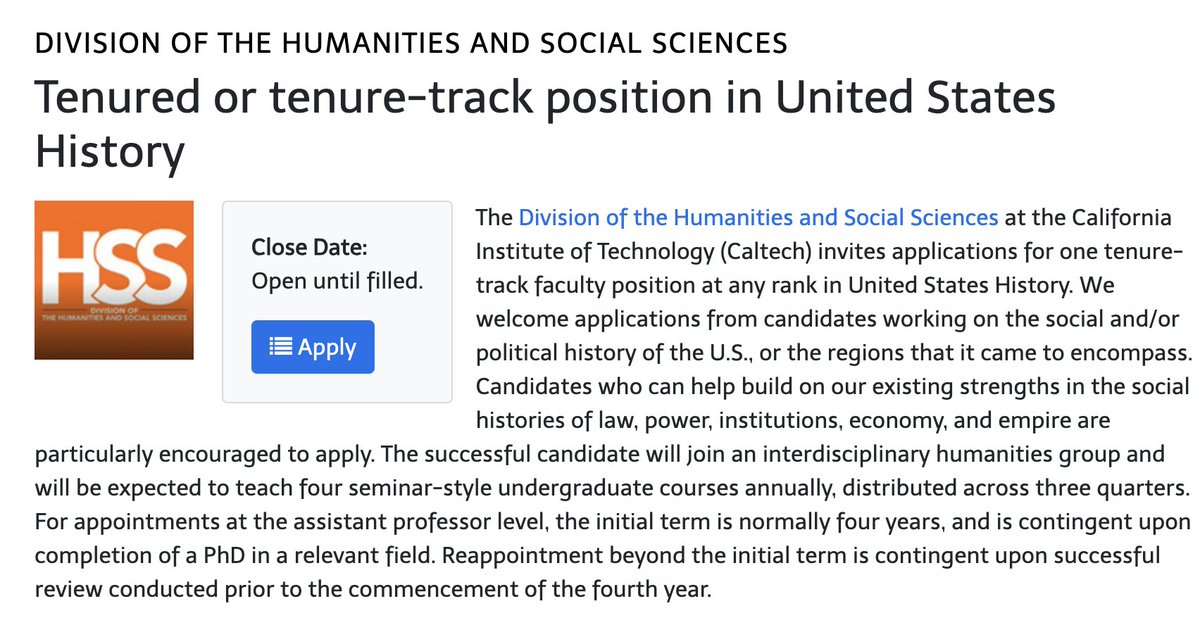Click the blue Apply button
1200x625 pixels.
coord(313,347)
